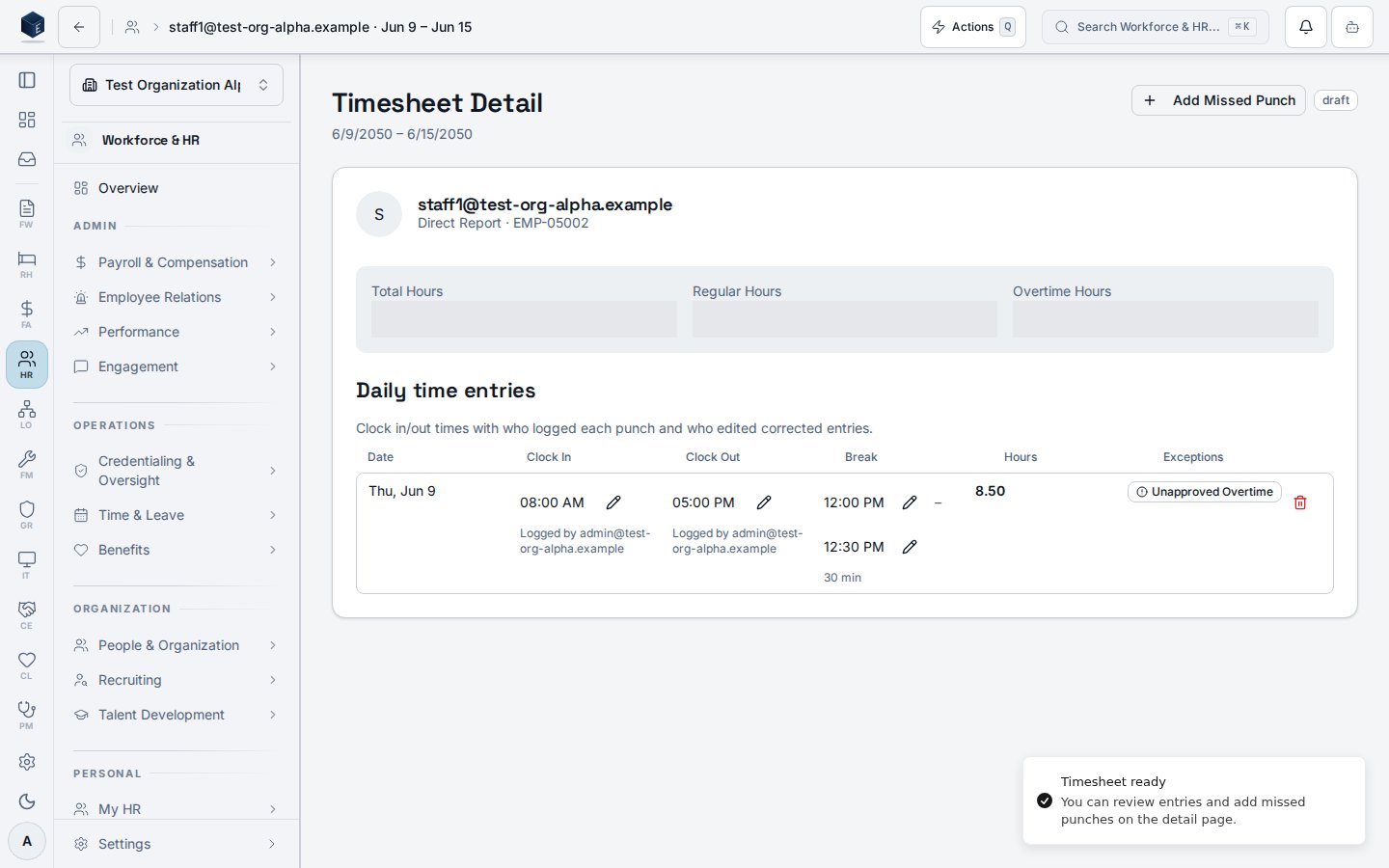Open the FM wrench module icon
Screen dimensions: 1389x868
point(27,465)
